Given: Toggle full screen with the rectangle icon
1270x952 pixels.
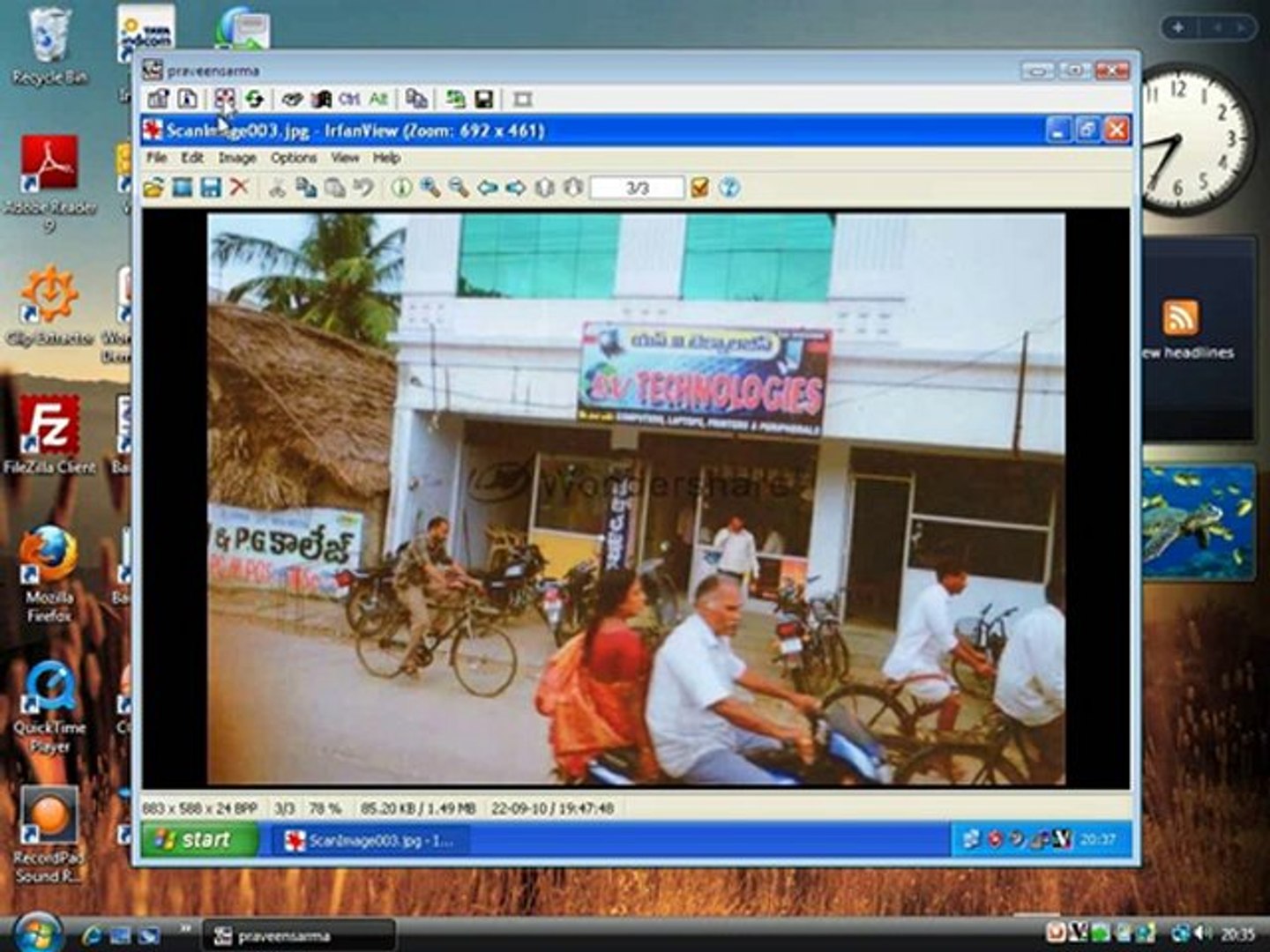Looking at the screenshot, I should pyautogui.click(x=522, y=99).
